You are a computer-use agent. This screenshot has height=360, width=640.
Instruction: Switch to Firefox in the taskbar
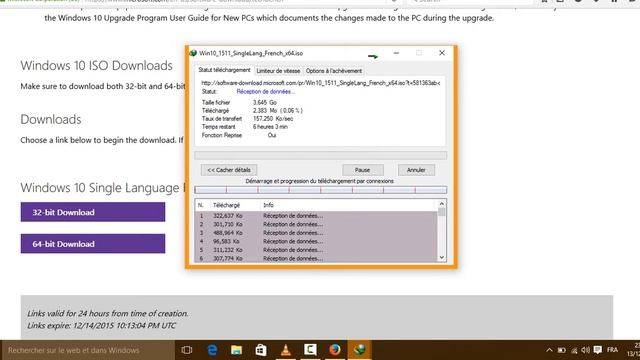pyautogui.click(x=335, y=350)
